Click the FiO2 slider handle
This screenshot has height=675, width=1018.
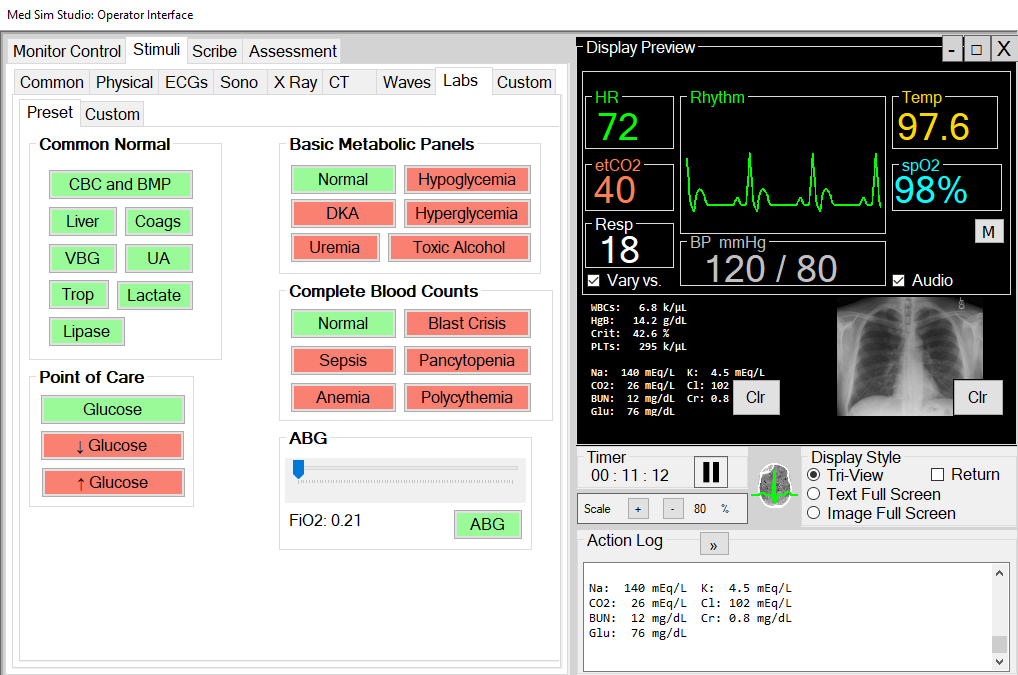(x=297, y=468)
